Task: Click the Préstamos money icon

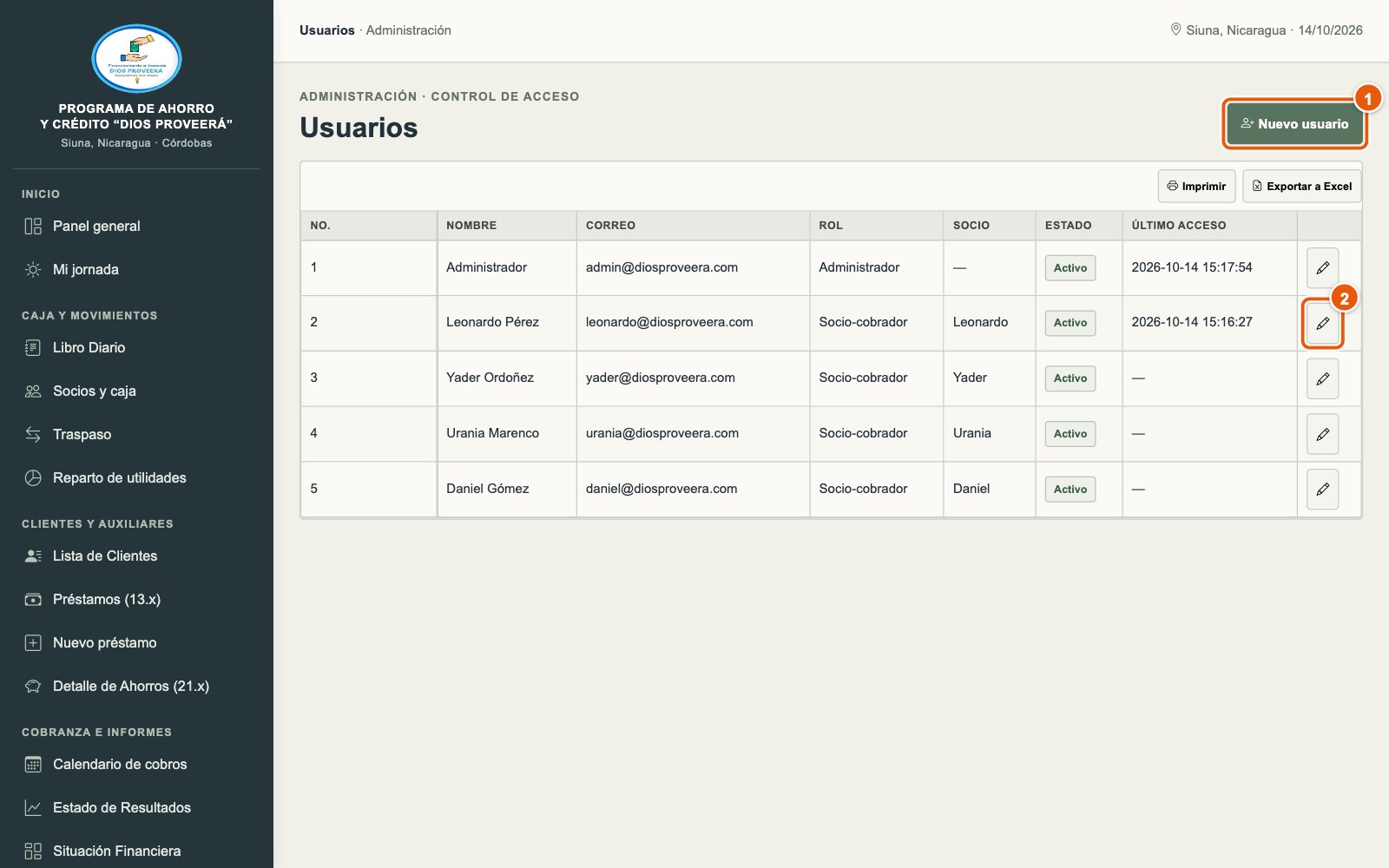Action: click(x=33, y=600)
